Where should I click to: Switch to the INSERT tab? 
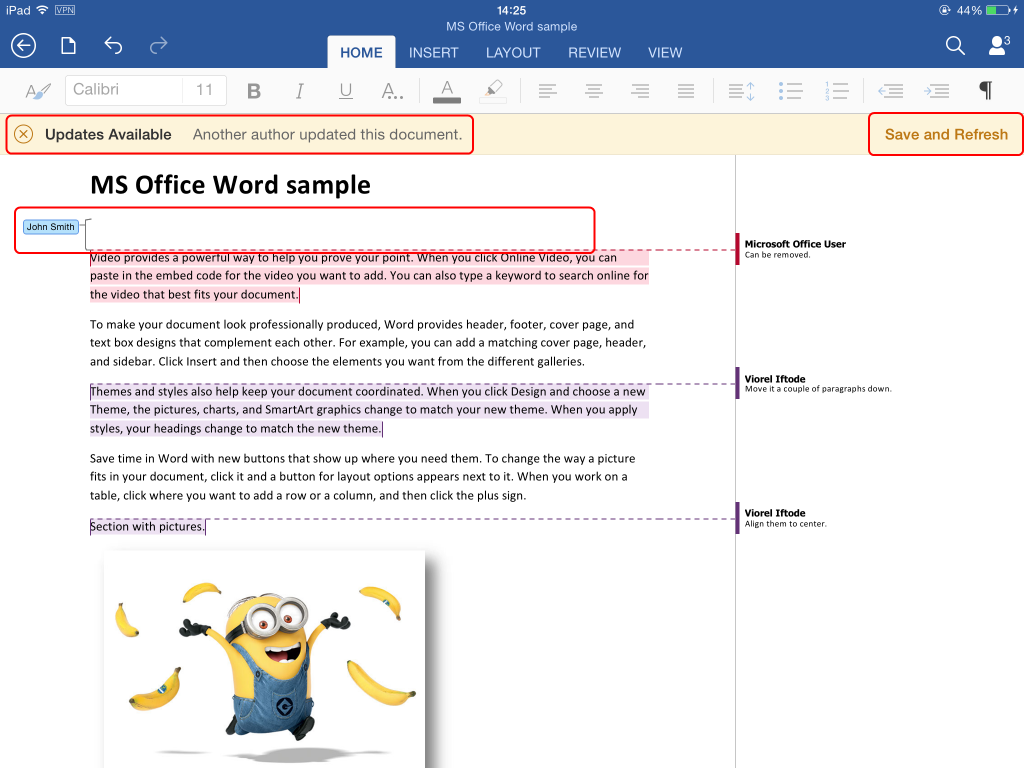coord(433,53)
